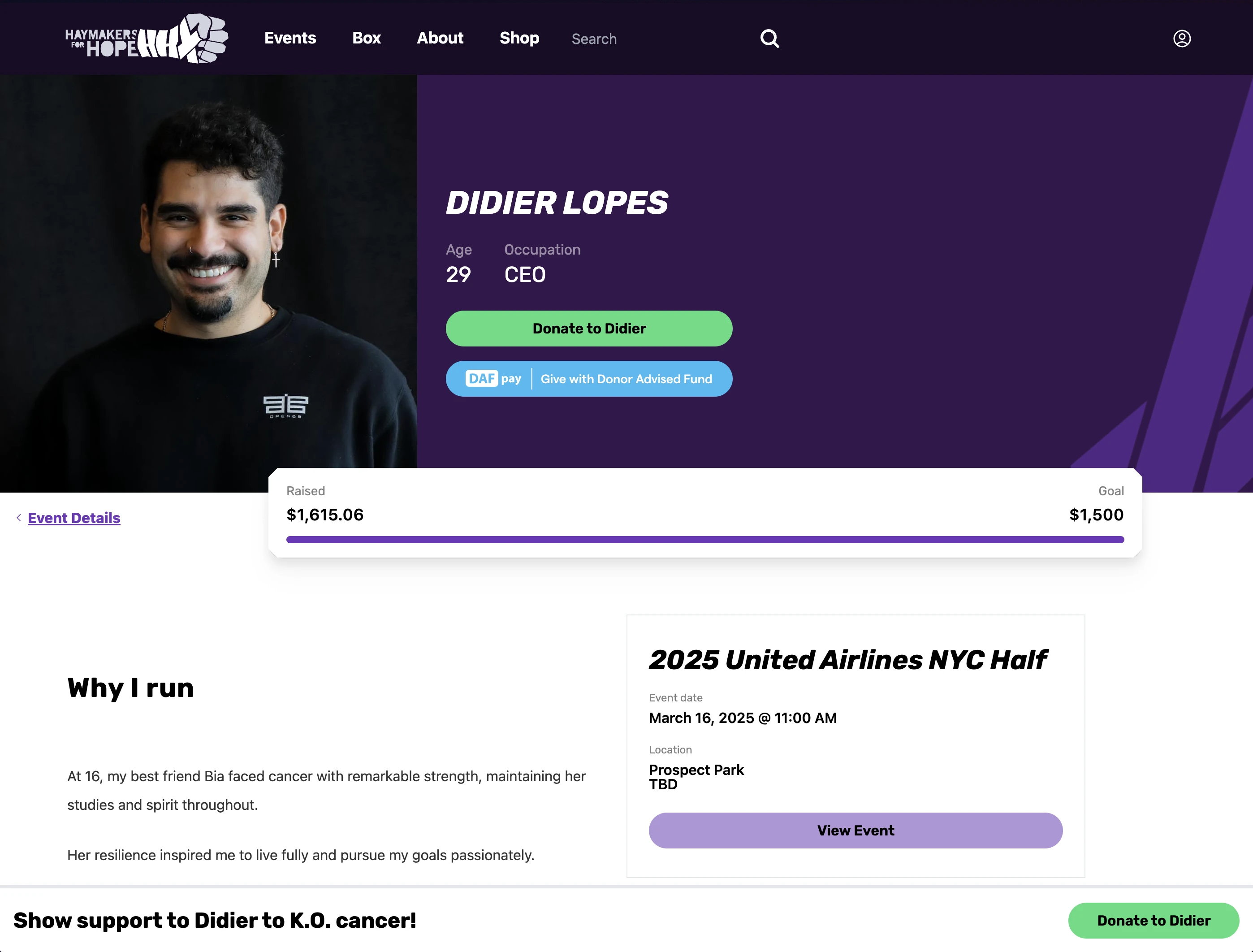Click the search magnifier icon

[x=769, y=39]
